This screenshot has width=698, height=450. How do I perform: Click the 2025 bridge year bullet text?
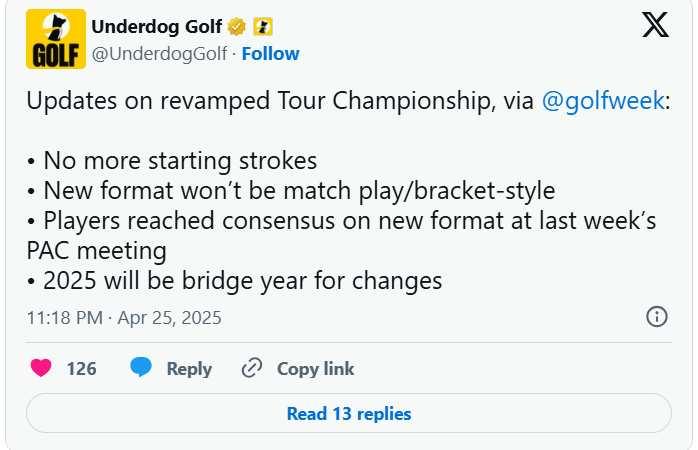click(x=243, y=281)
